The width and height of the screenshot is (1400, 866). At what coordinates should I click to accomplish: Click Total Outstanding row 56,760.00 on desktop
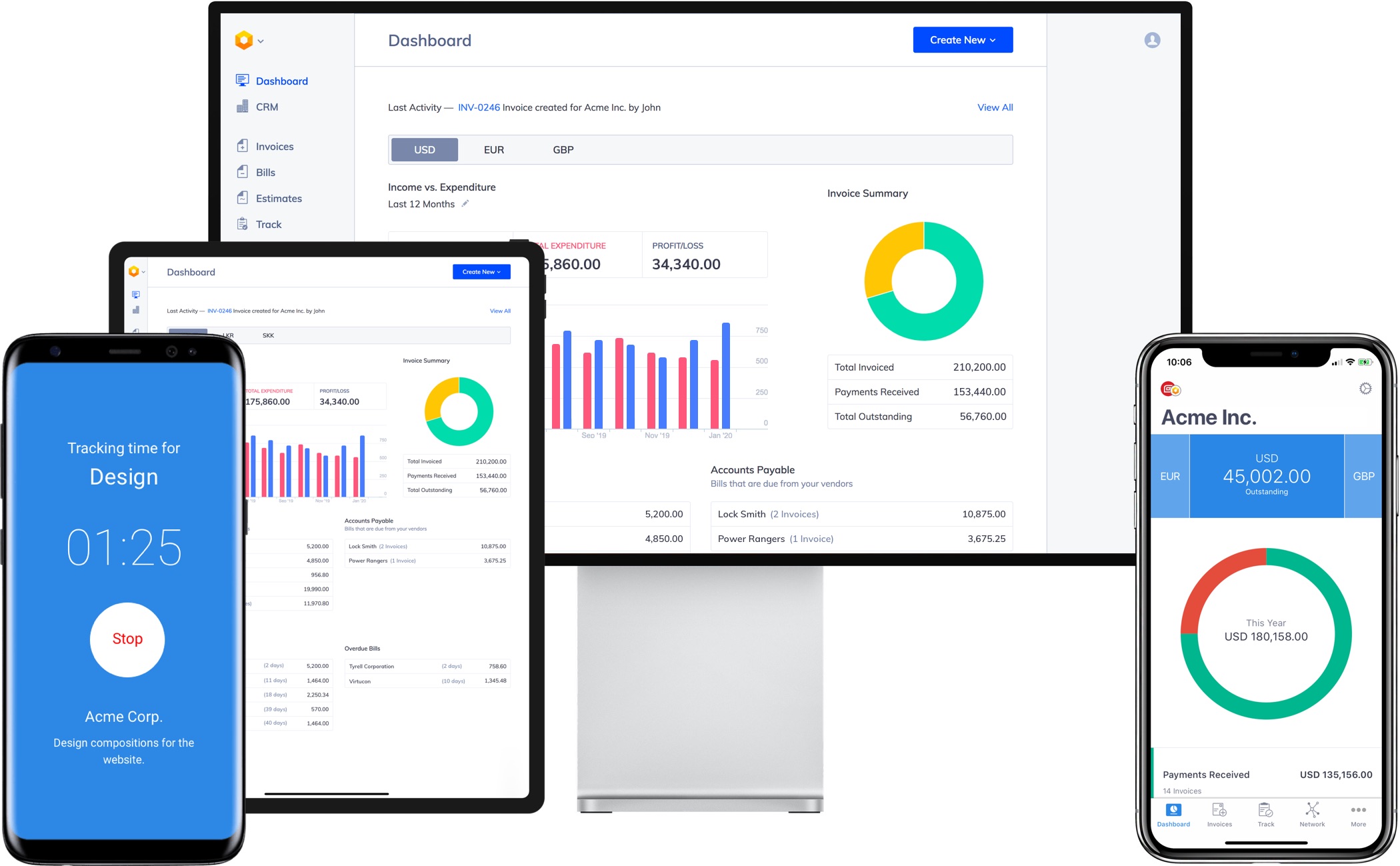920,416
